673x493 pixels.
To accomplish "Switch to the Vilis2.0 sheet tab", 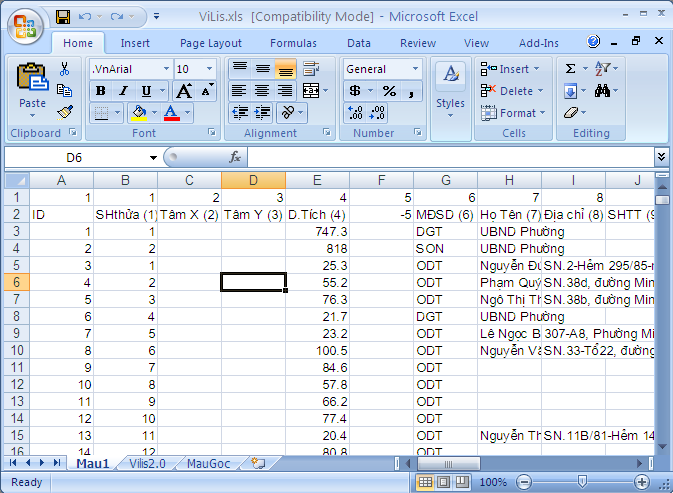I will coord(147,464).
